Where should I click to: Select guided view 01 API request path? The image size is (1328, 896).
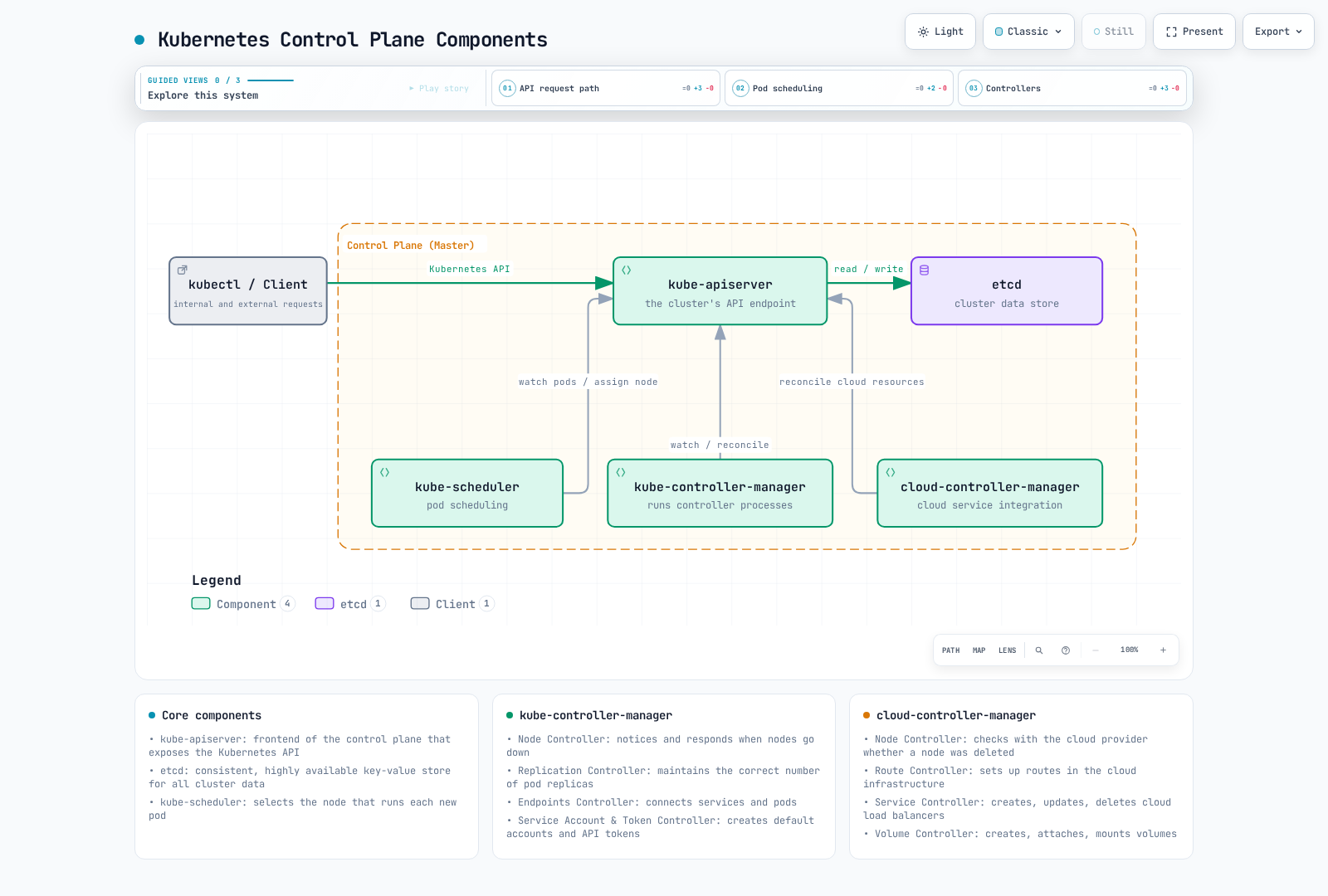click(x=606, y=88)
